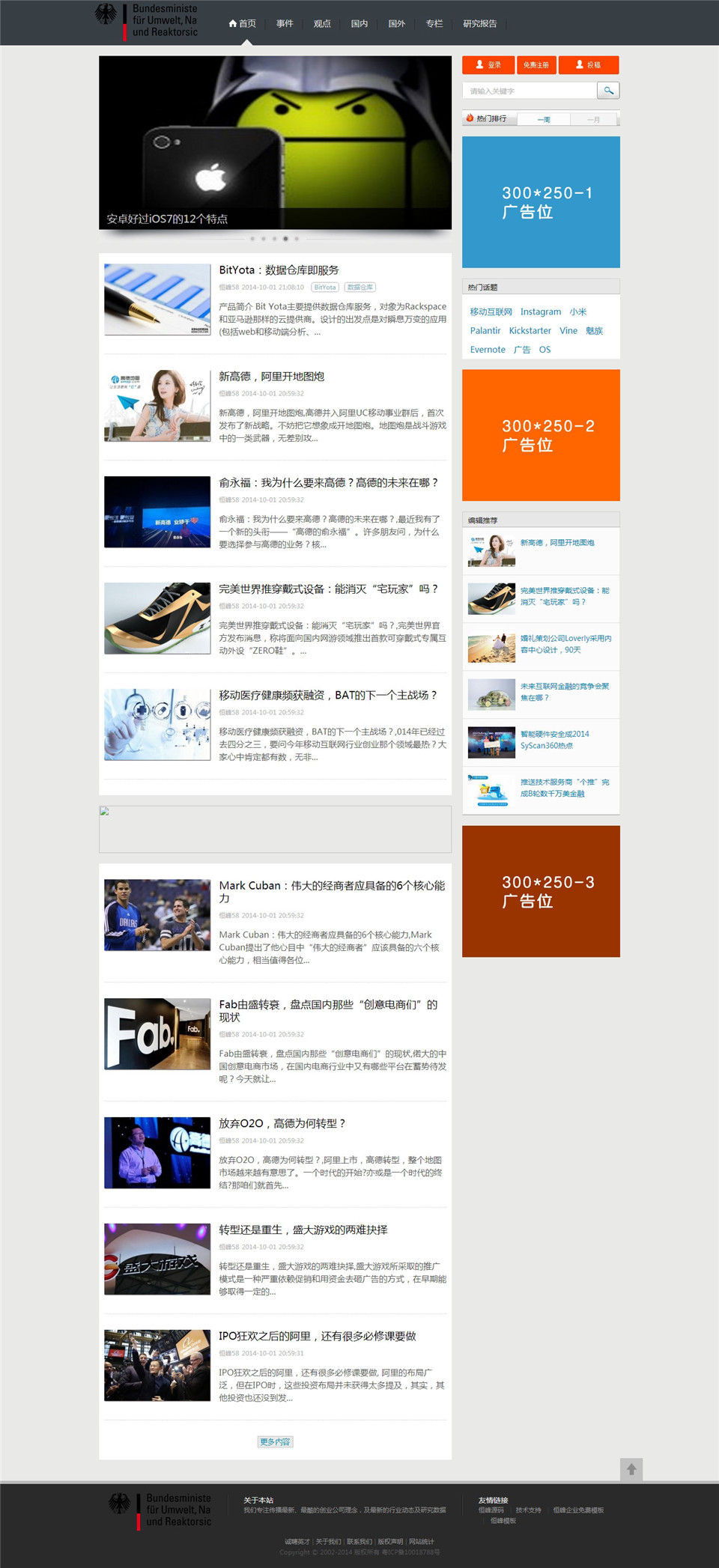
Task: Open the 首页 home menu item
Action: (243, 24)
